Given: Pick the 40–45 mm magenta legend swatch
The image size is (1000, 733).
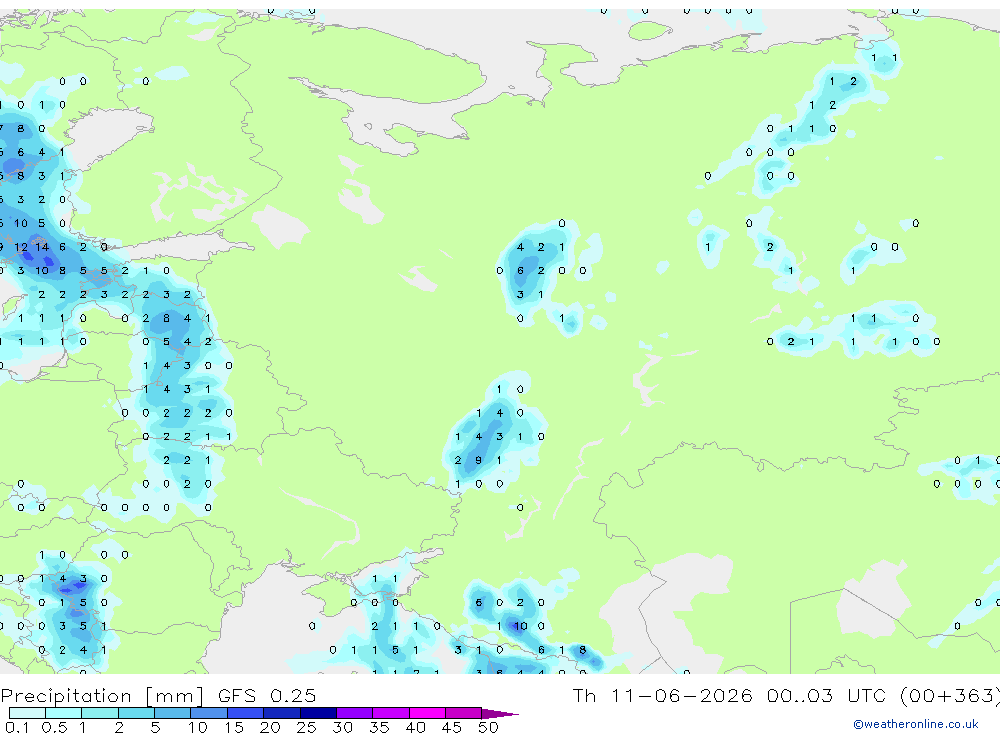Looking at the screenshot, I should (x=427, y=713).
